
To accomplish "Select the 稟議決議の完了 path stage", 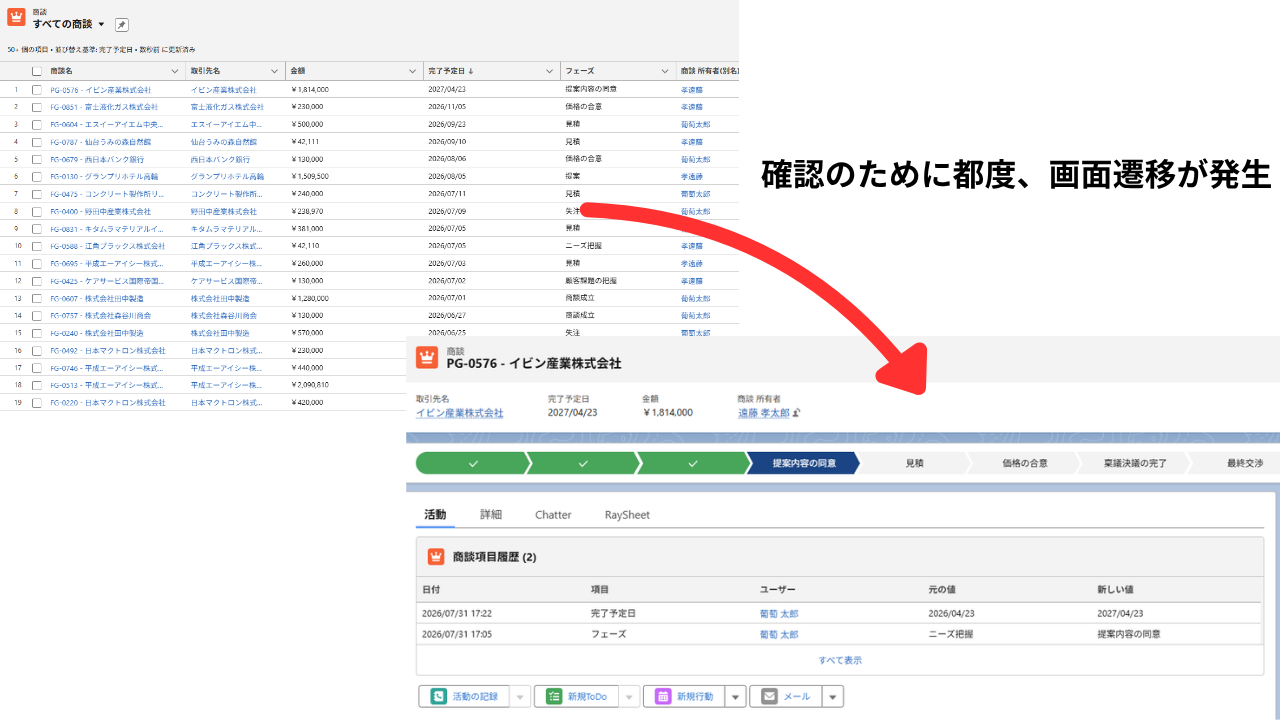I will click(x=1135, y=463).
